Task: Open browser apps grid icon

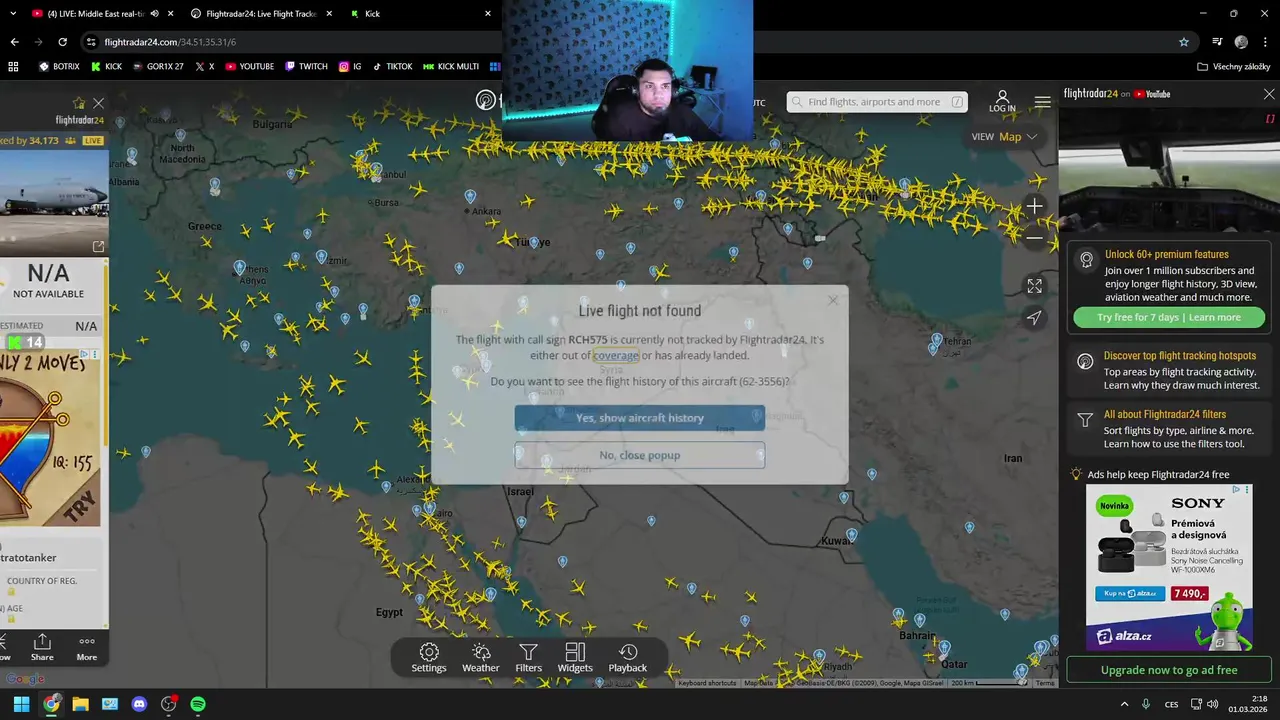Action: 13,66
